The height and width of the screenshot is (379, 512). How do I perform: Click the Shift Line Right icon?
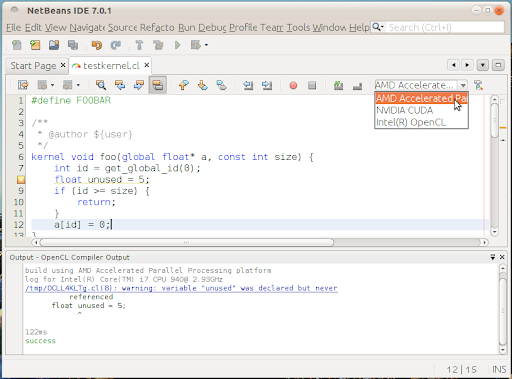[267, 85]
